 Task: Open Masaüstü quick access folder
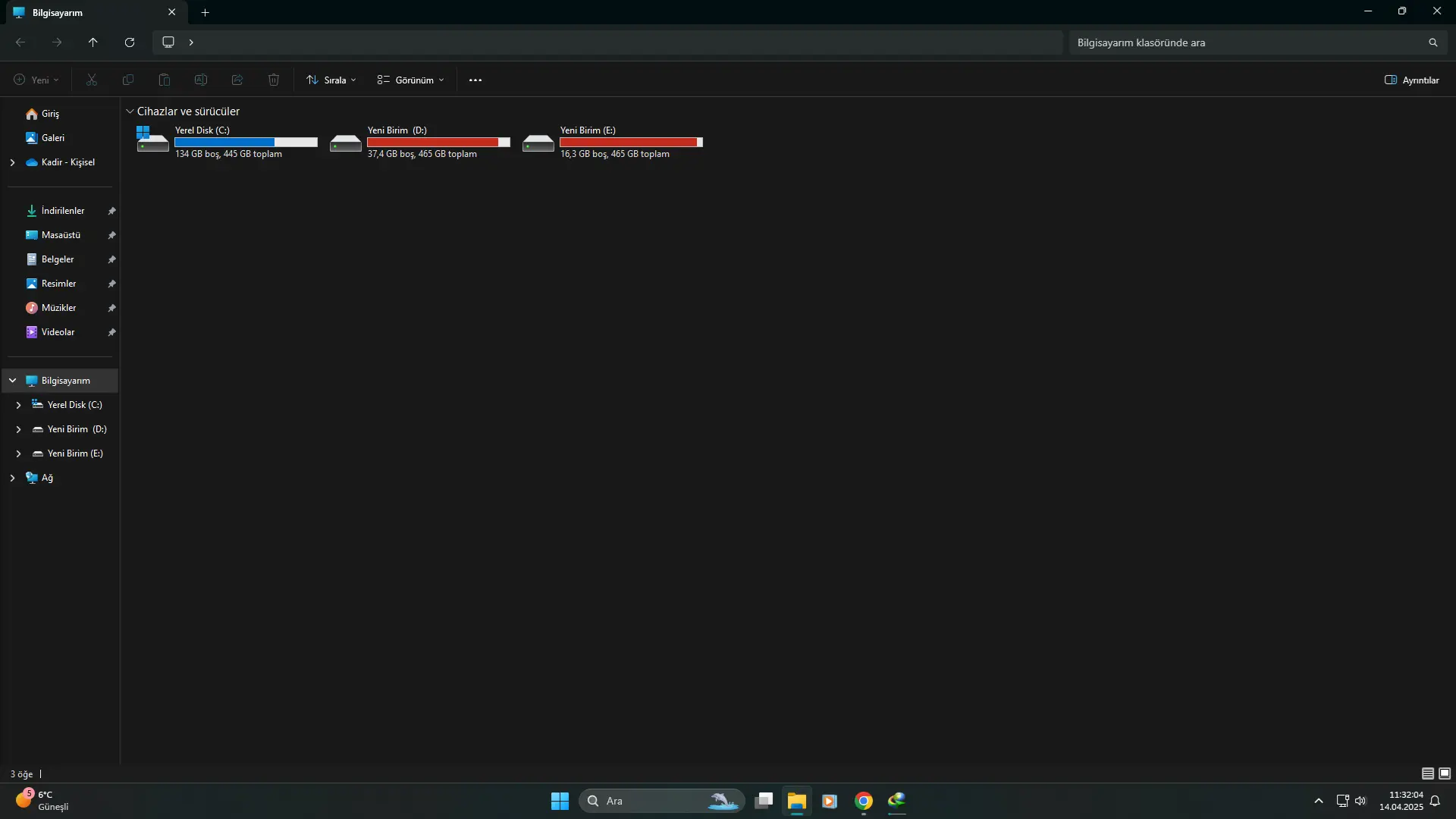[x=59, y=235]
